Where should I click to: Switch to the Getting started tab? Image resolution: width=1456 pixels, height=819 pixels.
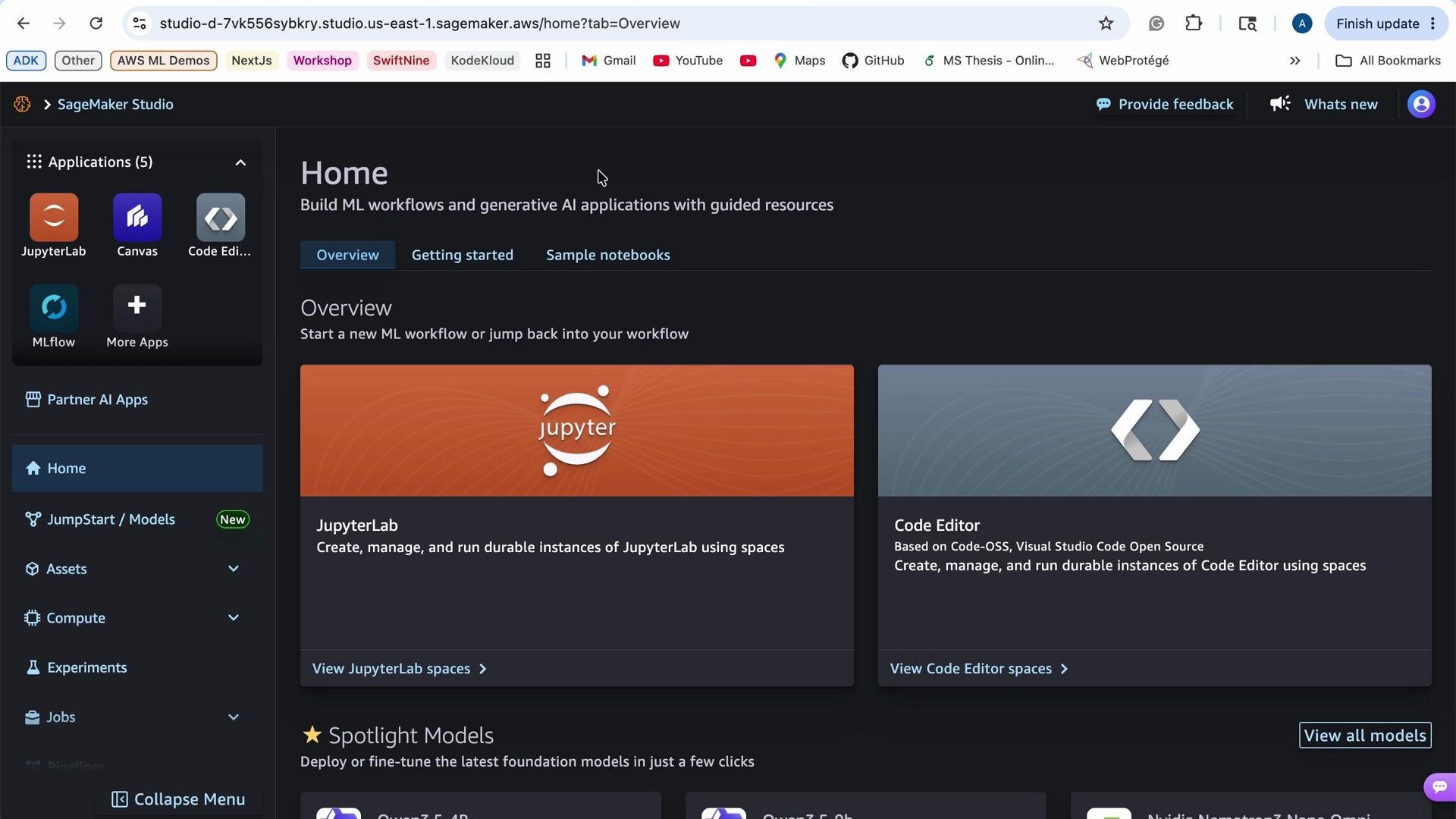click(463, 255)
